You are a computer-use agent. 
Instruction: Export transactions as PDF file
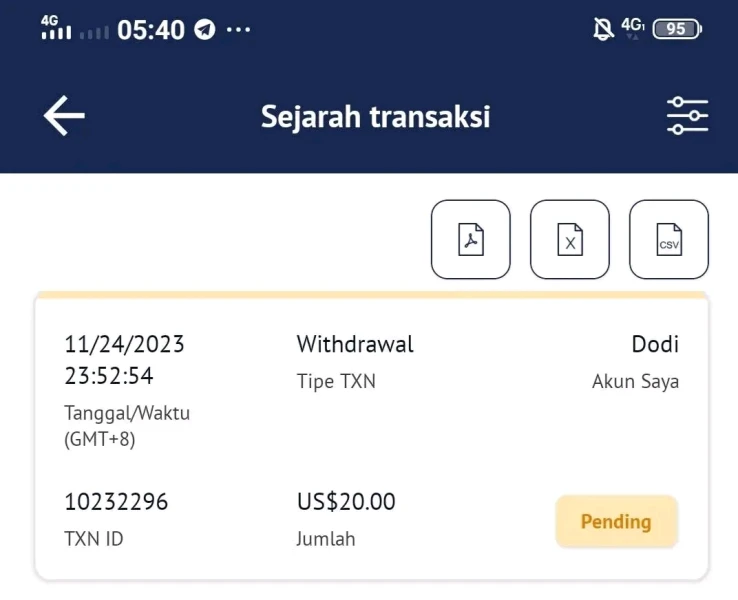tap(471, 240)
